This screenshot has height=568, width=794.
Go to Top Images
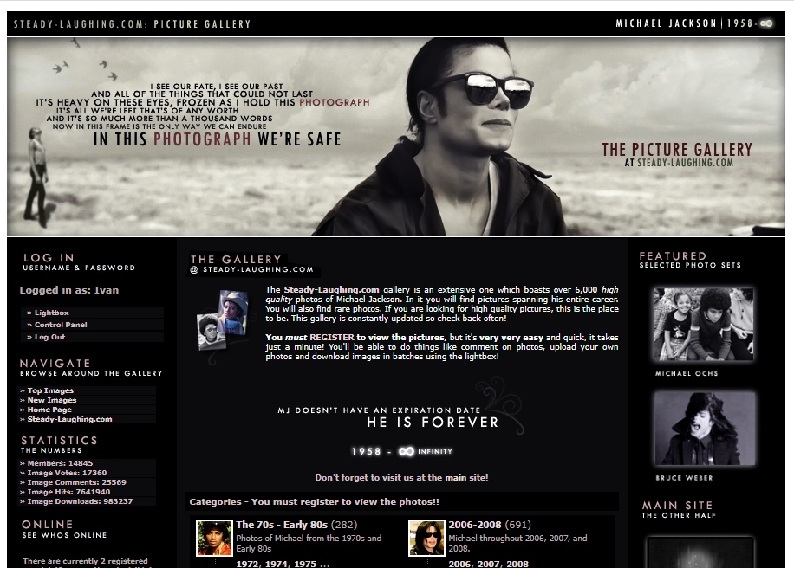50,390
